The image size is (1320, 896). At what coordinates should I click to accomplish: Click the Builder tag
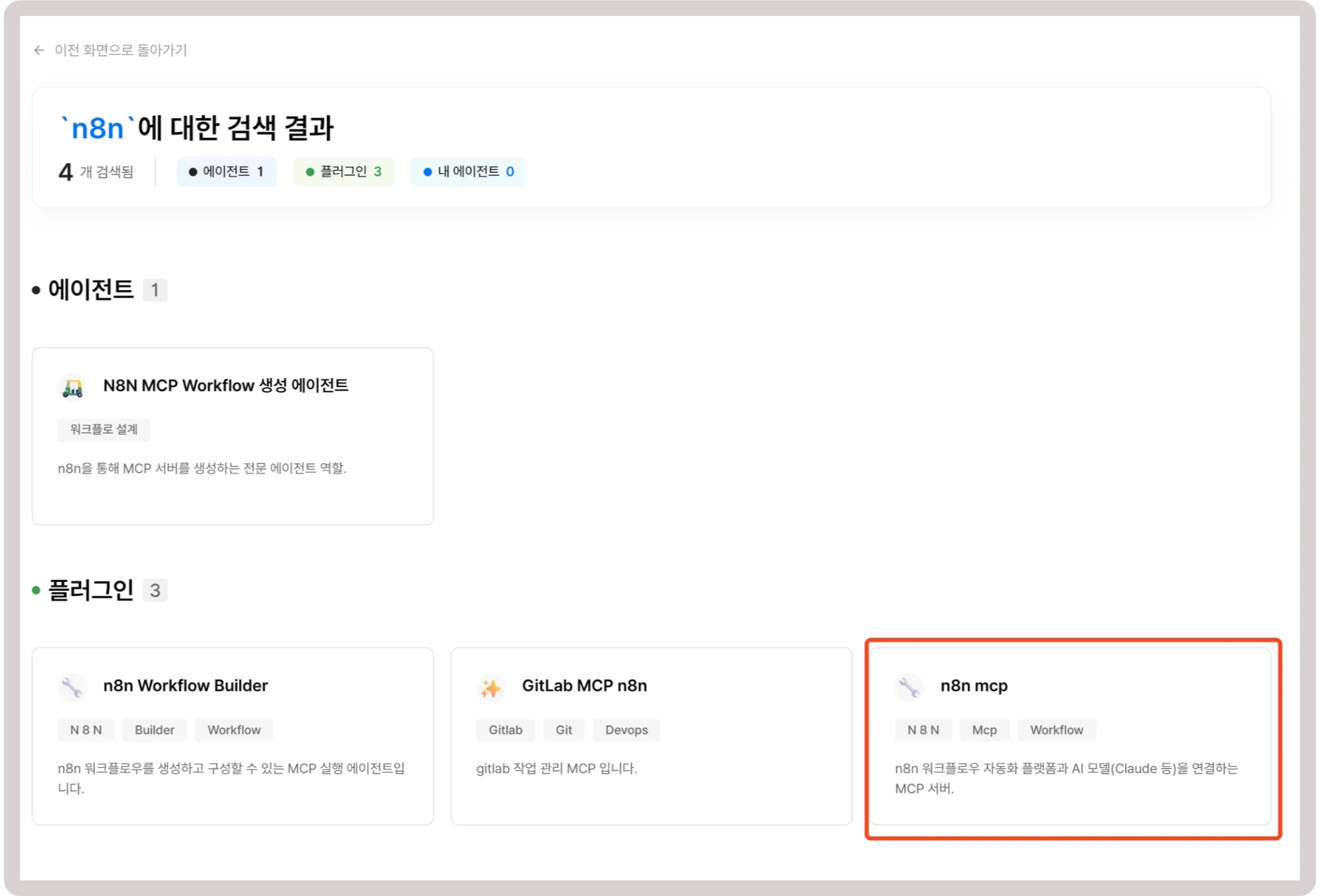click(x=154, y=730)
